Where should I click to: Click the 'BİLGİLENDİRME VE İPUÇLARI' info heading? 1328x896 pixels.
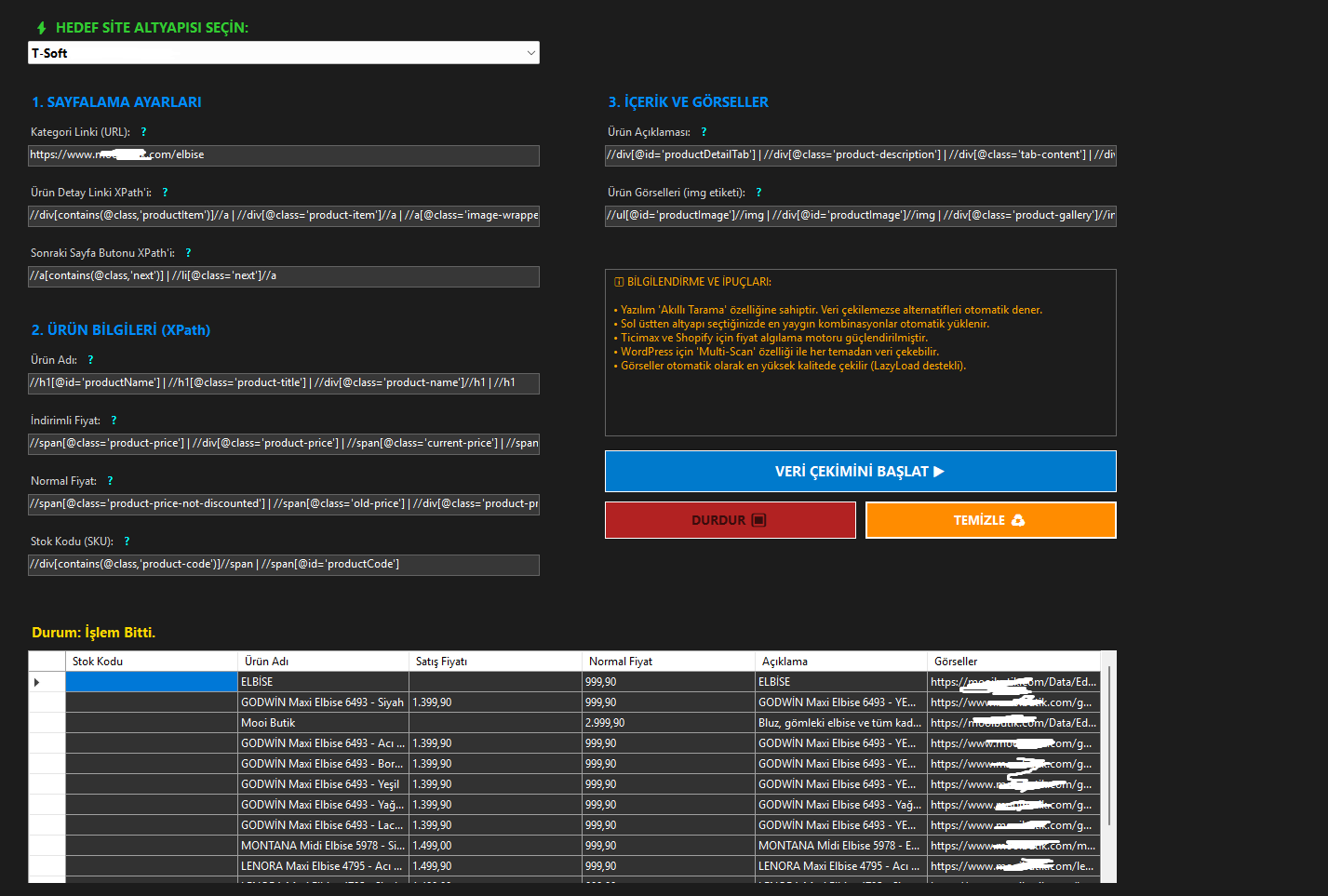pos(692,282)
